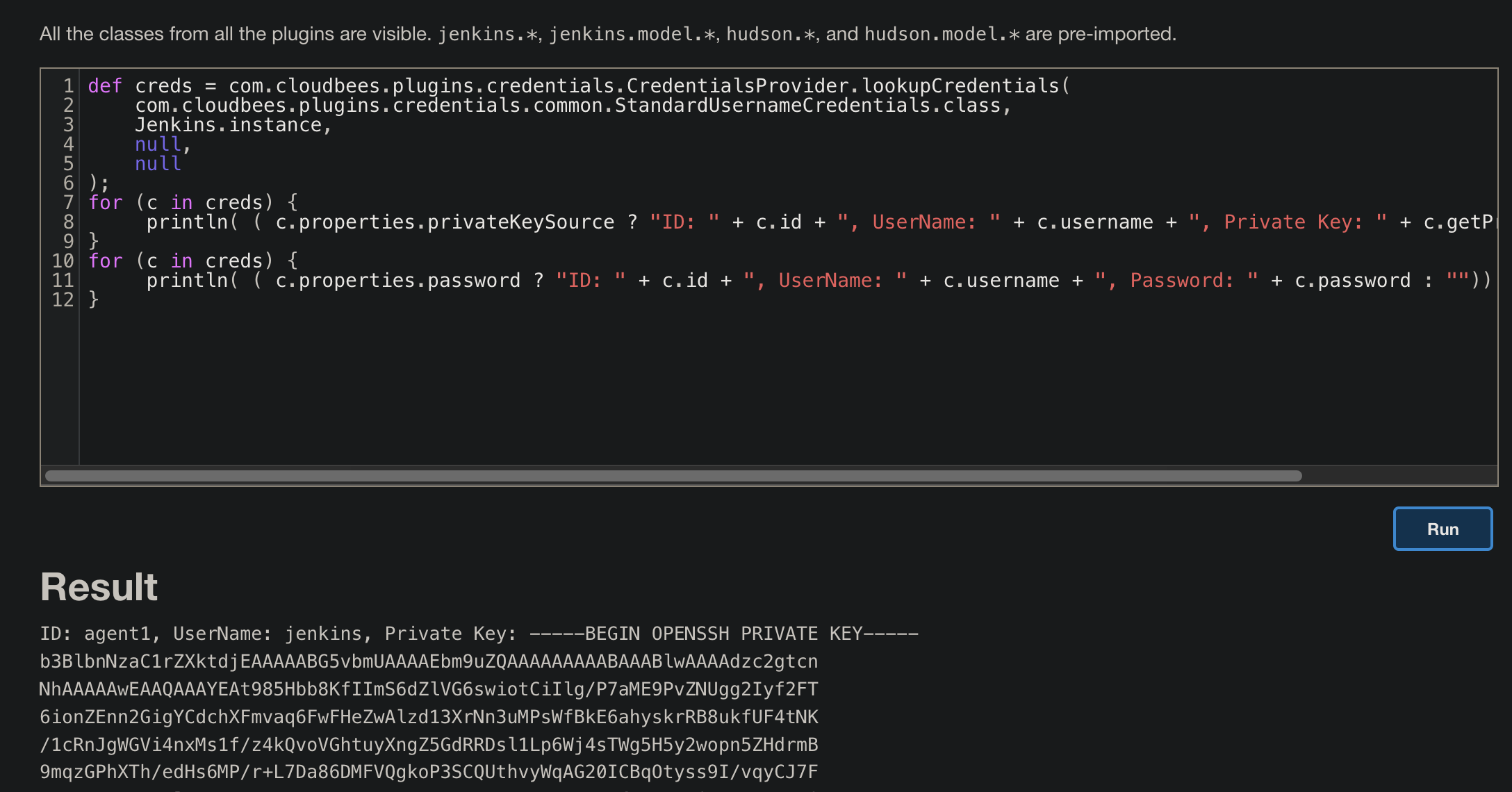Viewport: 1512px width, 792px height.
Task: Click 'for (c in creds) {' on line 7
Action: (193, 203)
